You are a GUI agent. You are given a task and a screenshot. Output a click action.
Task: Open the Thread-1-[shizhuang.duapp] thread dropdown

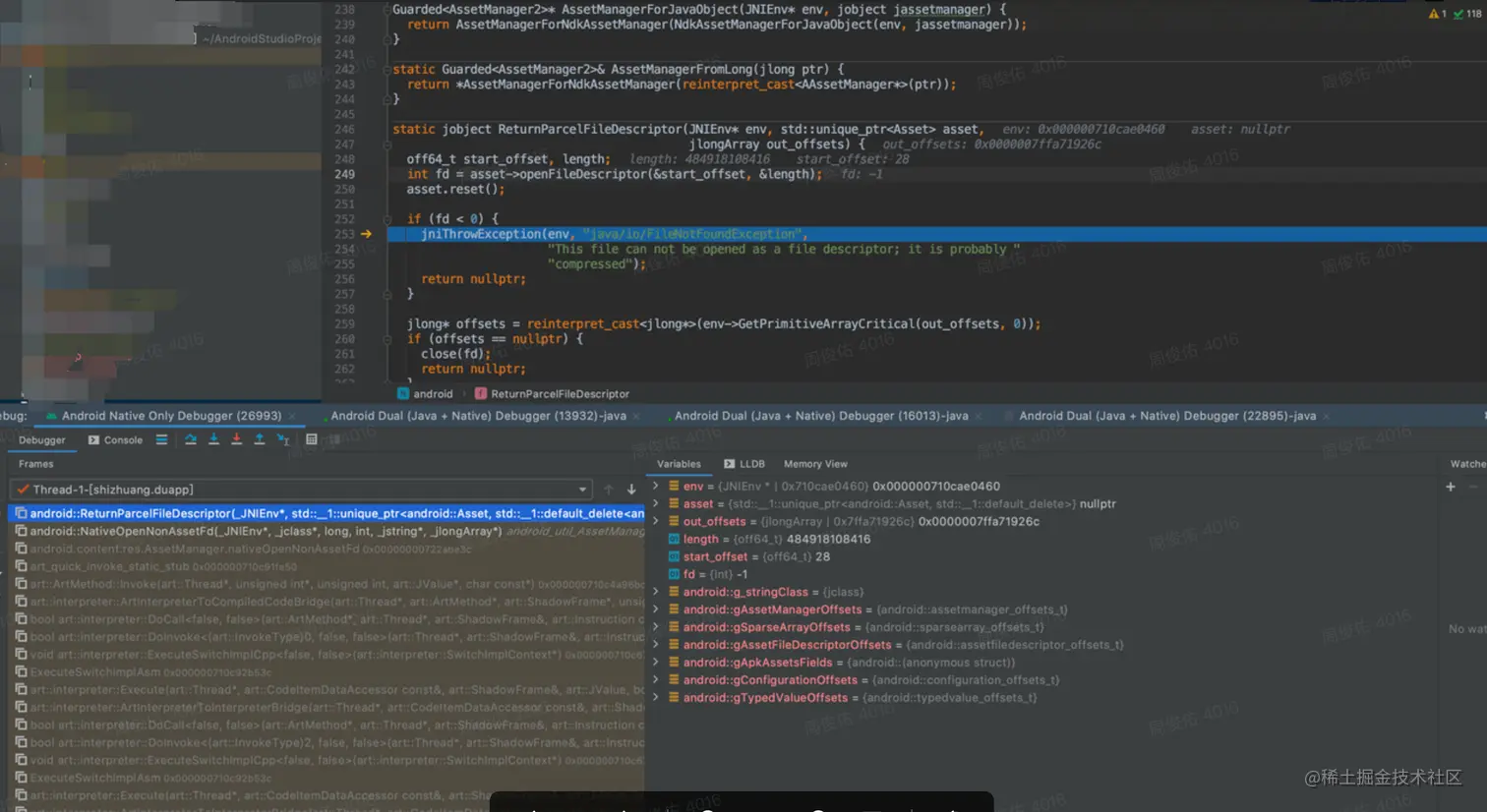click(x=302, y=490)
